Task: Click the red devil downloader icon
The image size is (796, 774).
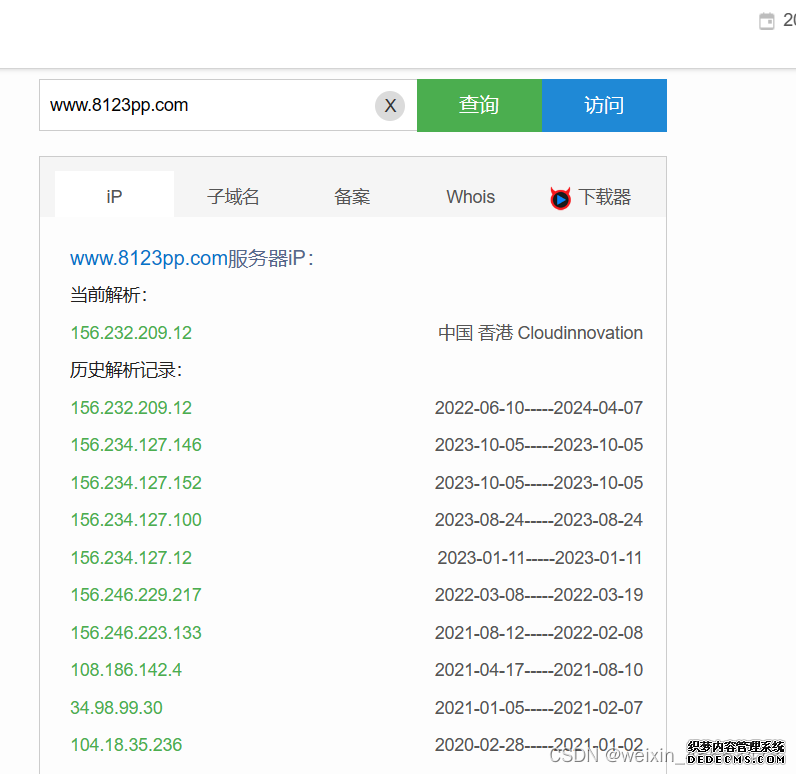Action: click(560, 198)
